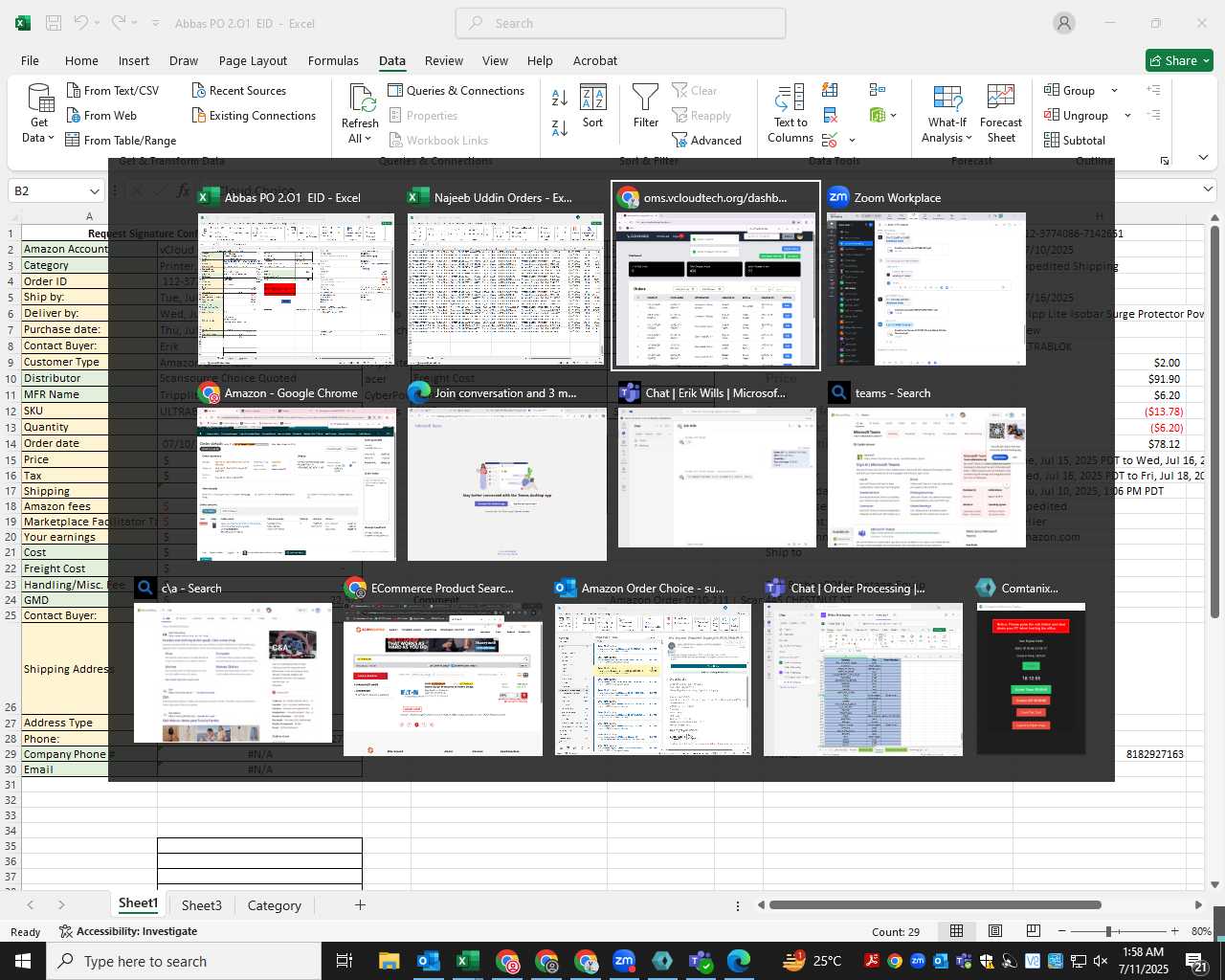Select Amazon - Google Chrome thumbnail
The width and height of the screenshot is (1225, 980).
[x=296, y=472]
